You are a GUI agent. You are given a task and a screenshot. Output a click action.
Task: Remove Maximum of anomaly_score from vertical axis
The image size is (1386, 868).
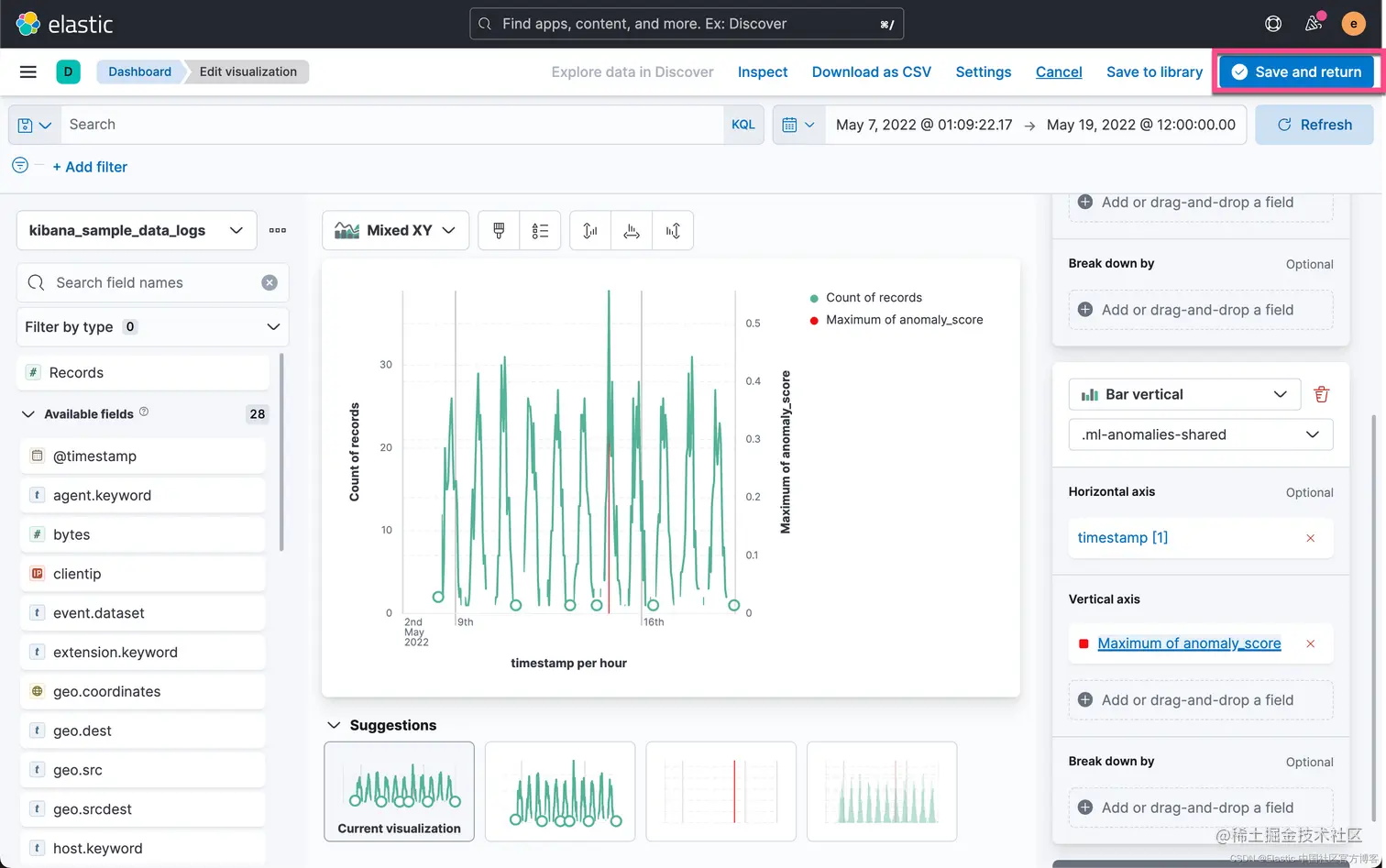pyautogui.click(x=1311, y=643)
